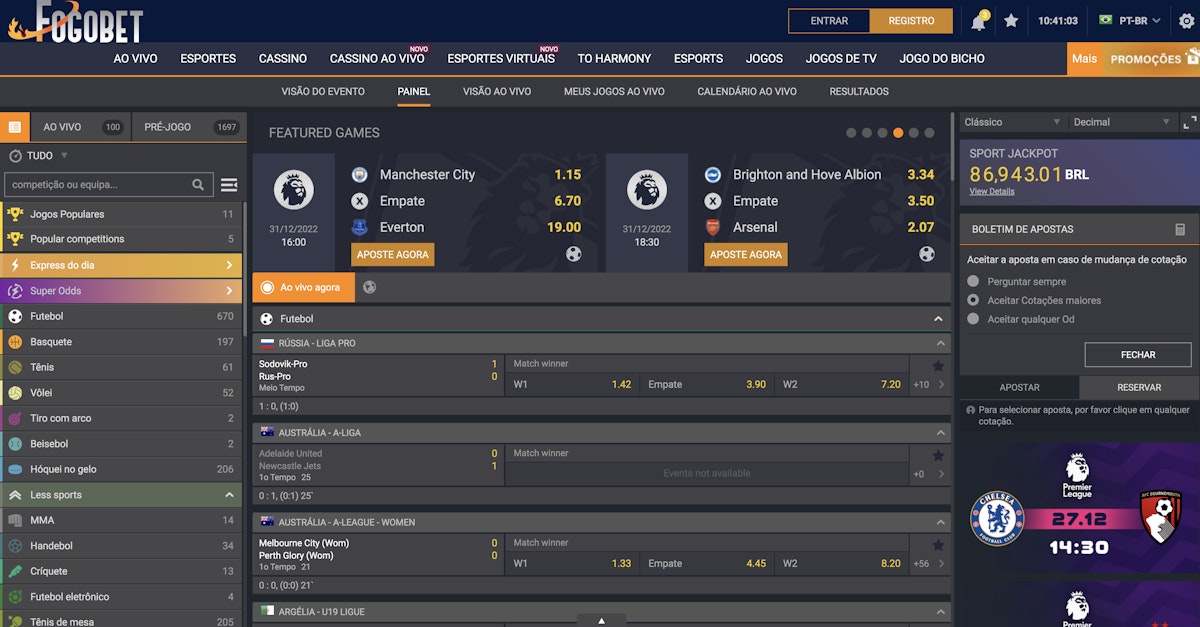The image size is (1200, 627).
Task: Click the Popular competitions trophy icon
Action: coord(15,239)
